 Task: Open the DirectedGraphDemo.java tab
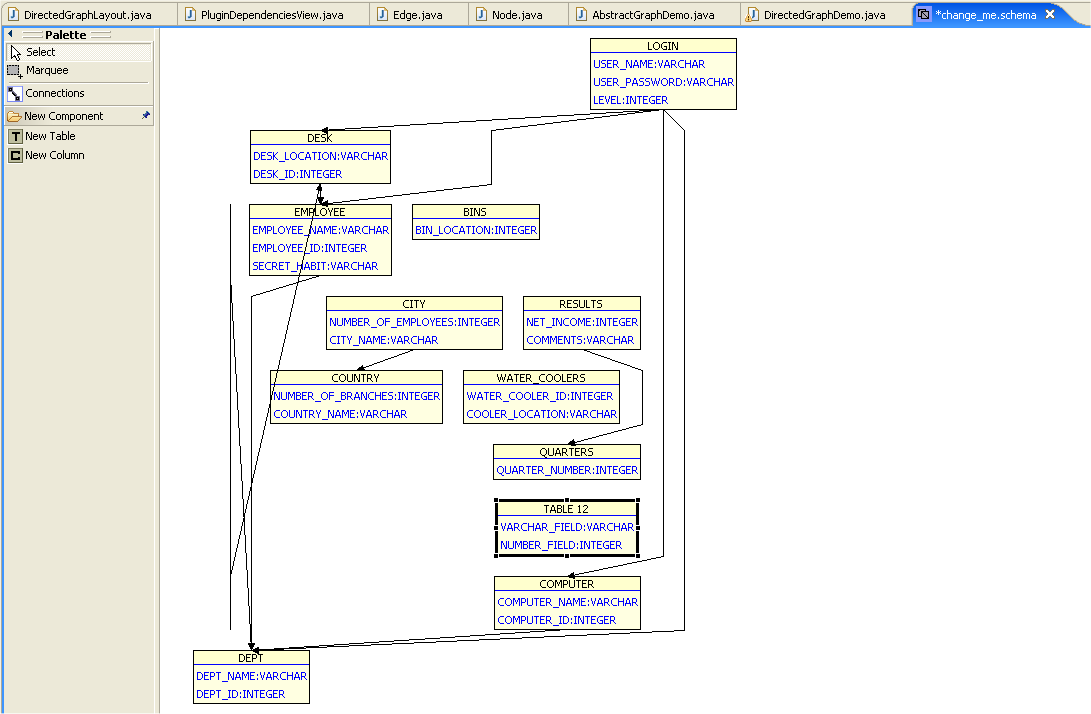tap(824, 15)
